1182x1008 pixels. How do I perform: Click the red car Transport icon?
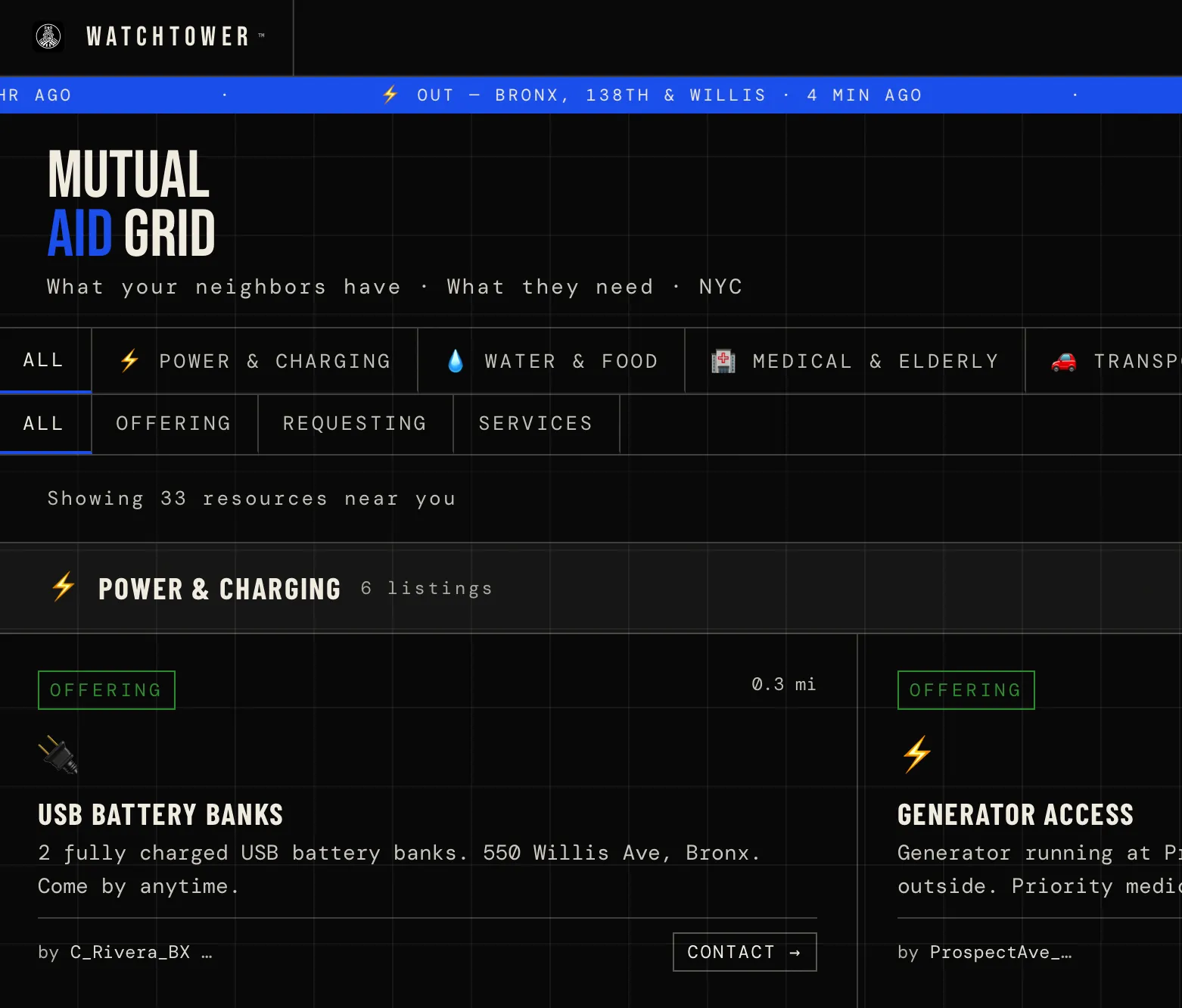click(x=1063, y=362)
